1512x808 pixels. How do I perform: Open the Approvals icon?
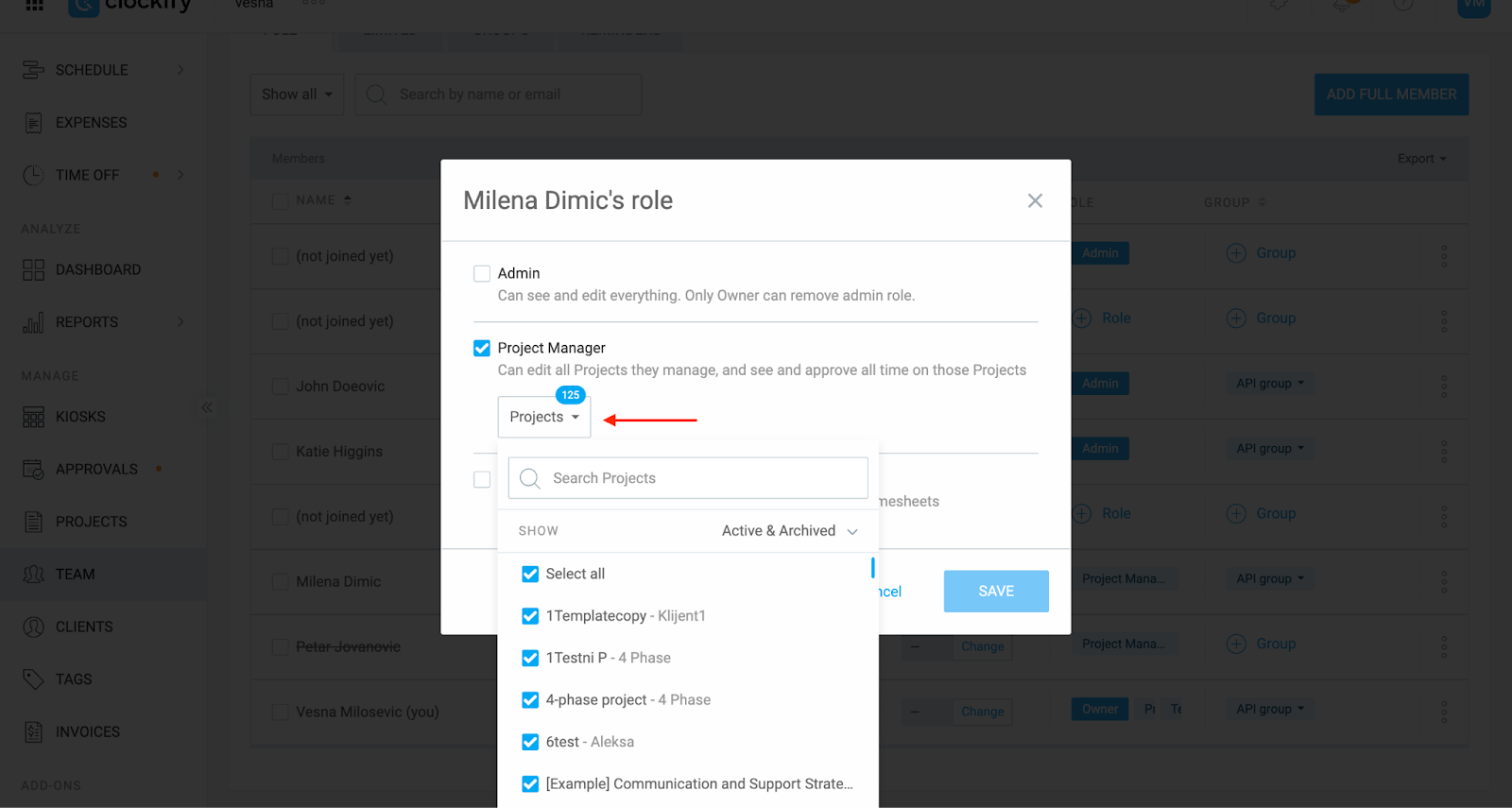(x=33, y=470)
